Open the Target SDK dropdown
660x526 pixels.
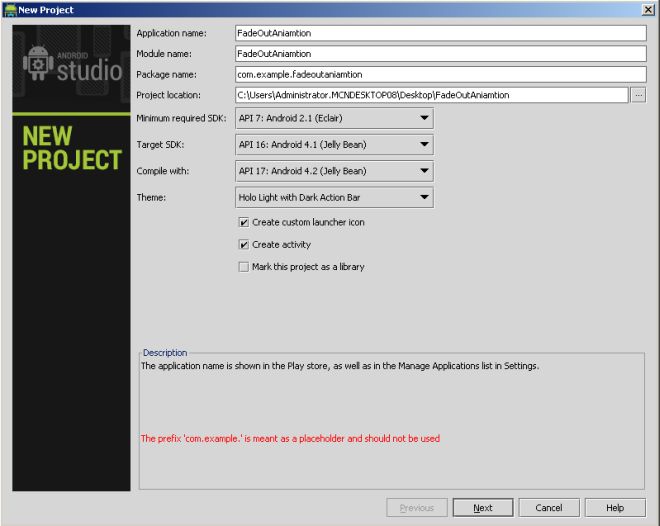334,145
